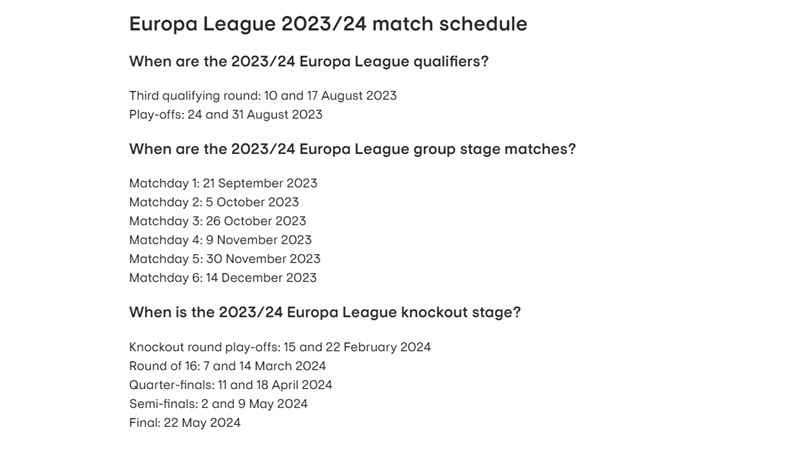Click the heading asking about Europa League qualifiers
Screen dimensions: 800x450
[309, 62]
